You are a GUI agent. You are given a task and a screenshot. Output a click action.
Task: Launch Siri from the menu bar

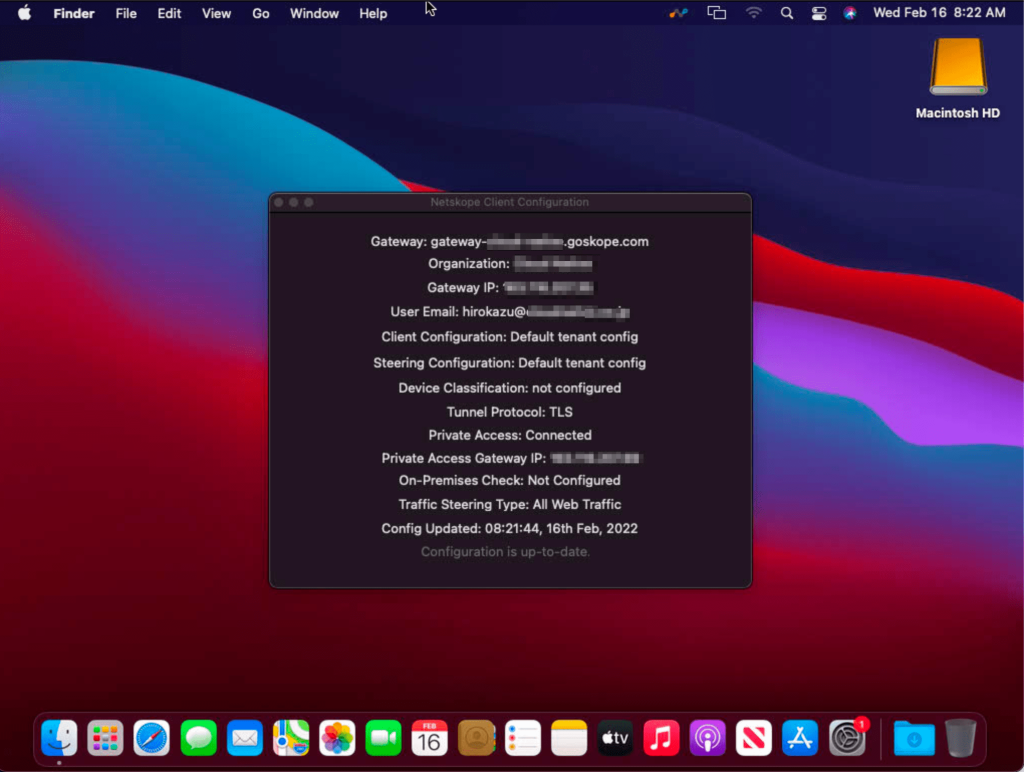click(850, 13)
